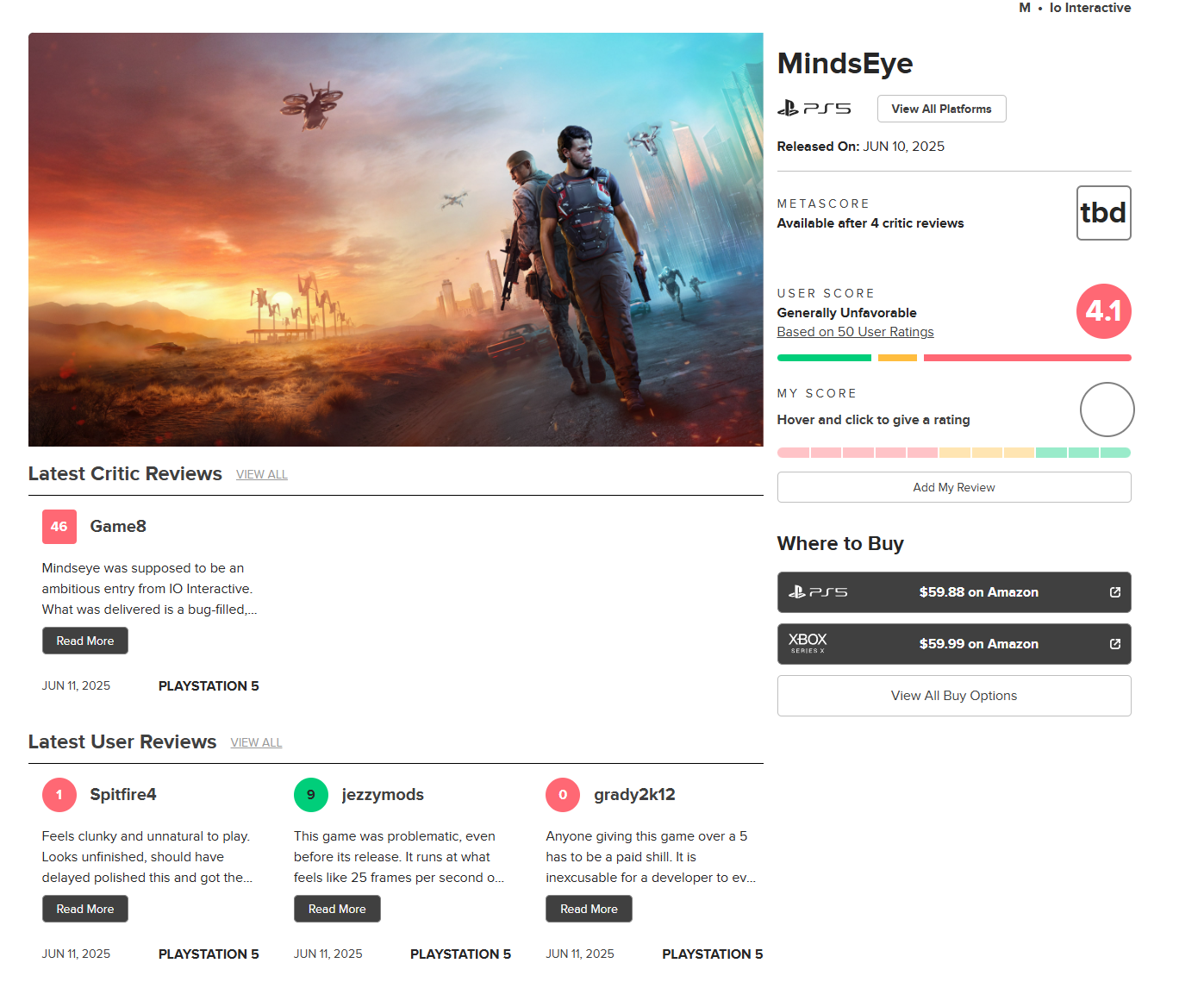Click the 'Where to Buy' heading
Image resolution: width=1204 pixels, height=982 pixels.
(840, 544)
